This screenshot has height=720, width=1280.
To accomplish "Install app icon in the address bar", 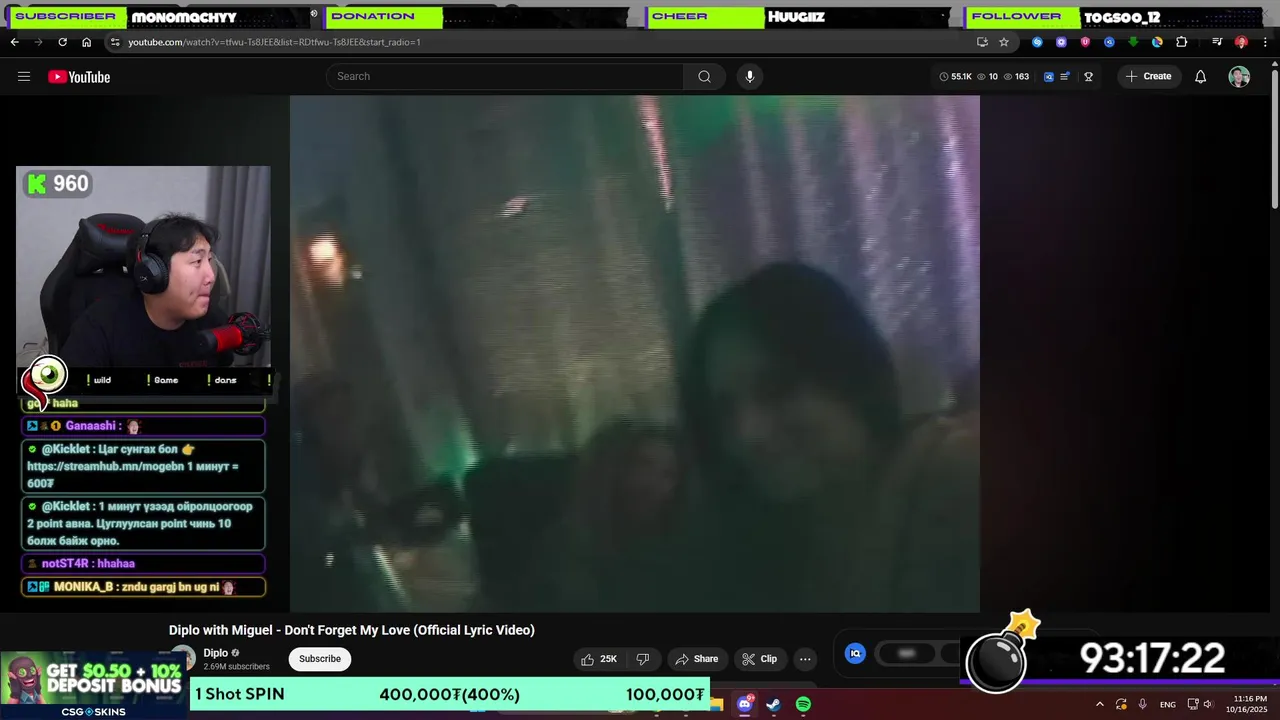I will pyautogui.click(x=982, y=42).
